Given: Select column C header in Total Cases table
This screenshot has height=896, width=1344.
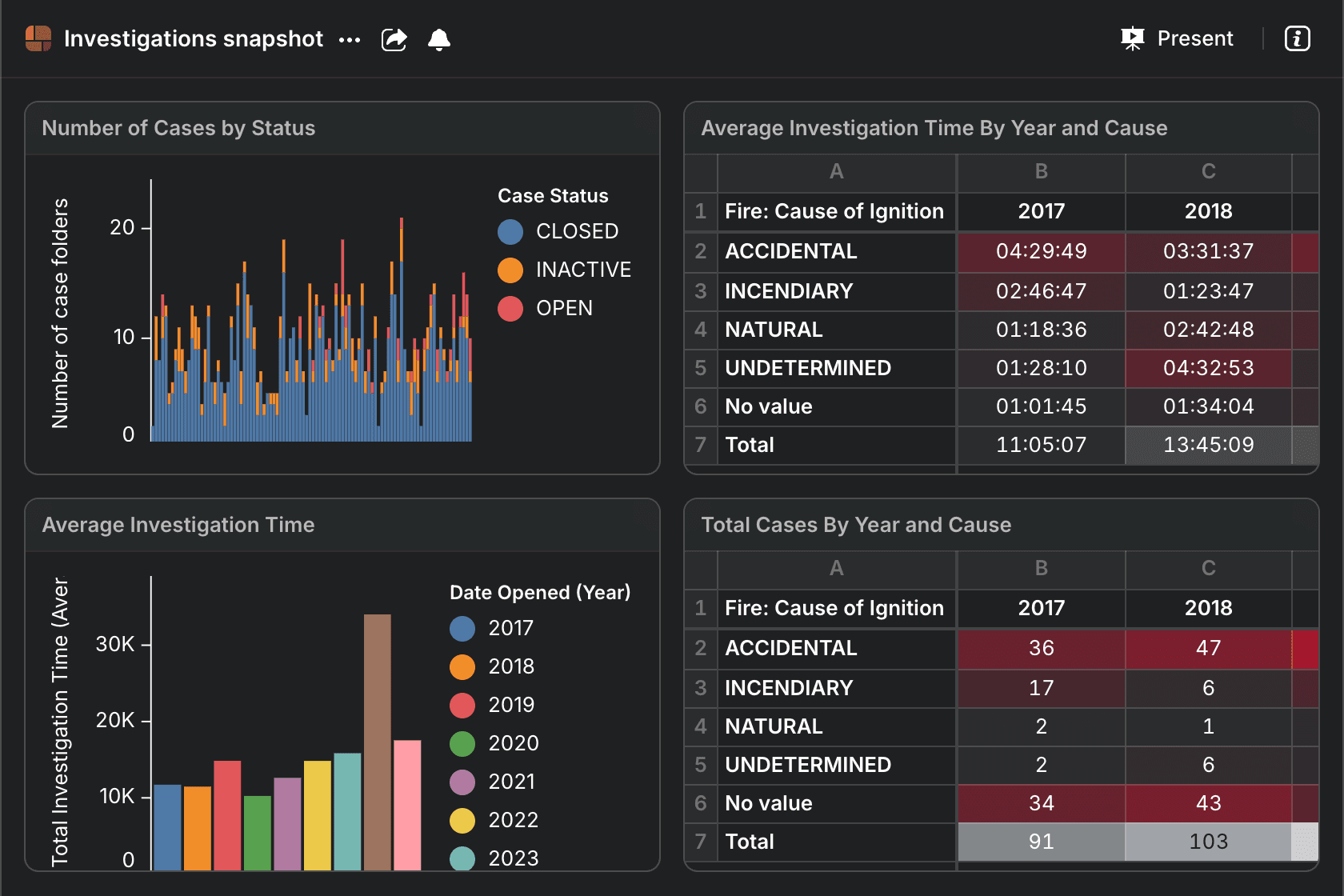Looking at the screenshot, I should (1208, 568).
